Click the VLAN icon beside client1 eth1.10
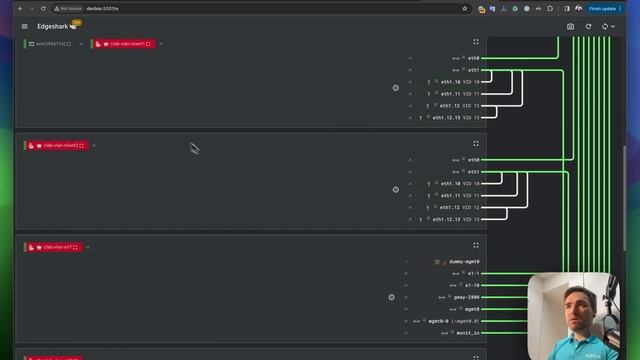This screenshot has height=360, width=640. 429,82
